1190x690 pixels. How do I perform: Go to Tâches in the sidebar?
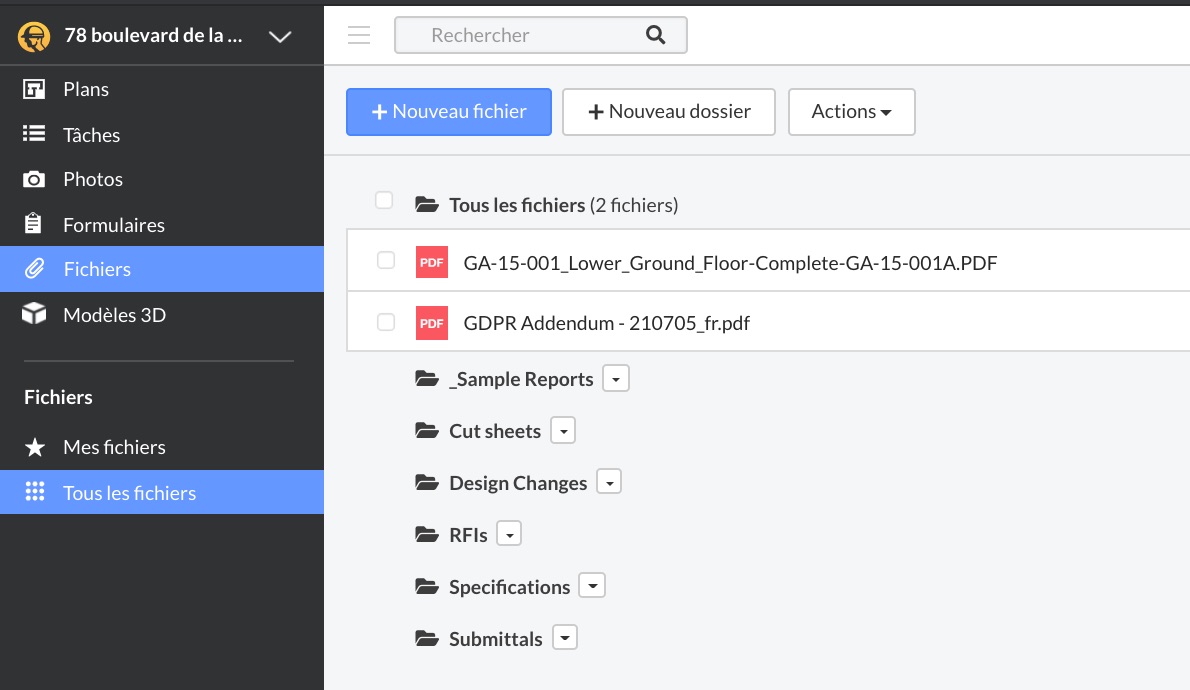click(x=91, y=135)
